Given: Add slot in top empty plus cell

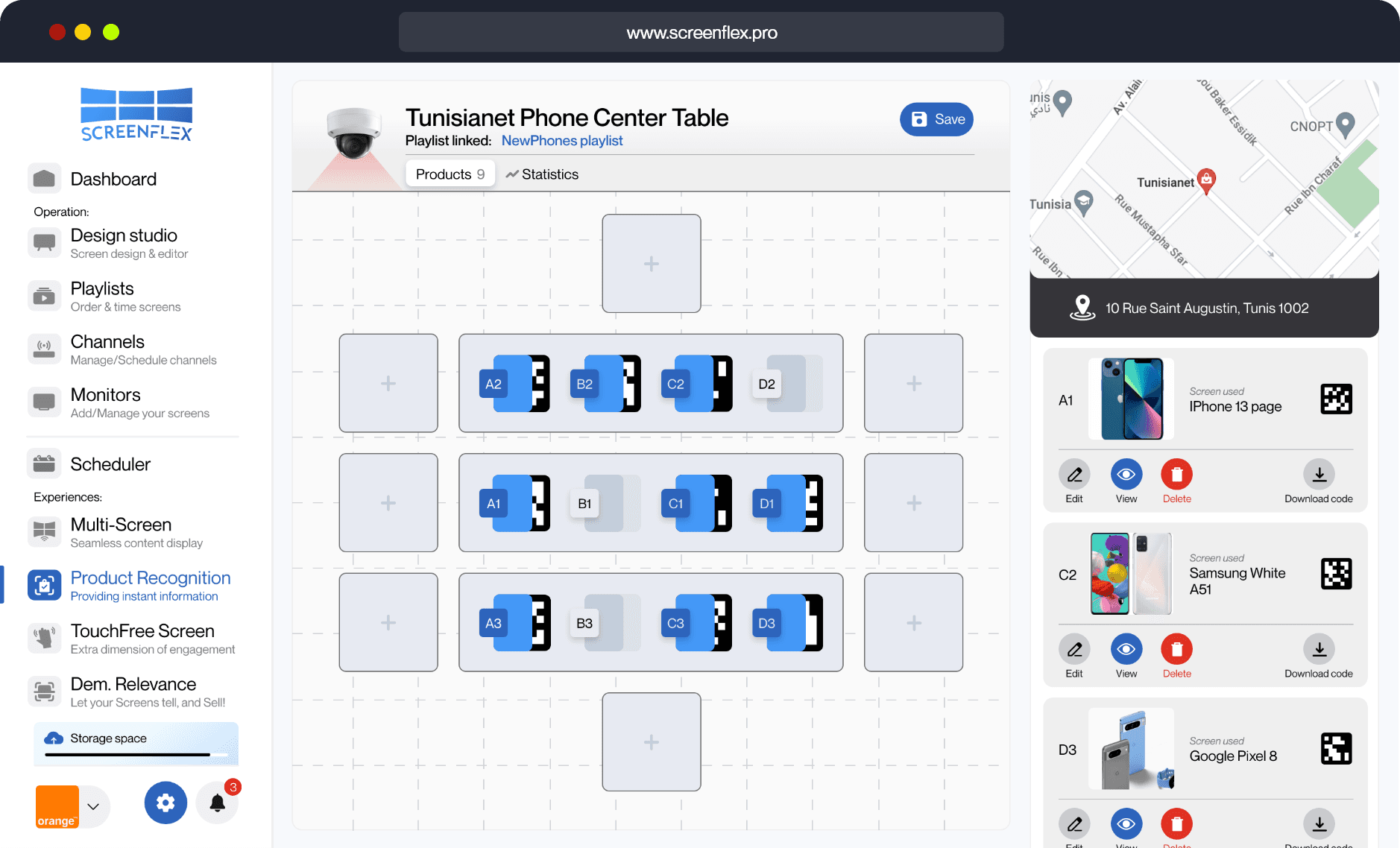Looking at the screenshot, I should tap(651, 264).
